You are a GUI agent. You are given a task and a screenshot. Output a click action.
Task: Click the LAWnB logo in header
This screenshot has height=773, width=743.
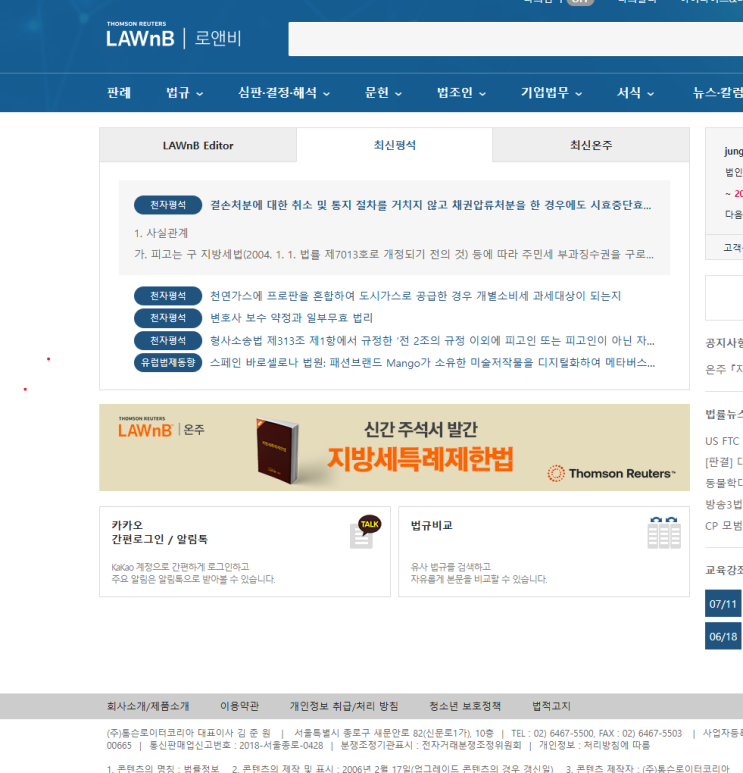174,35
